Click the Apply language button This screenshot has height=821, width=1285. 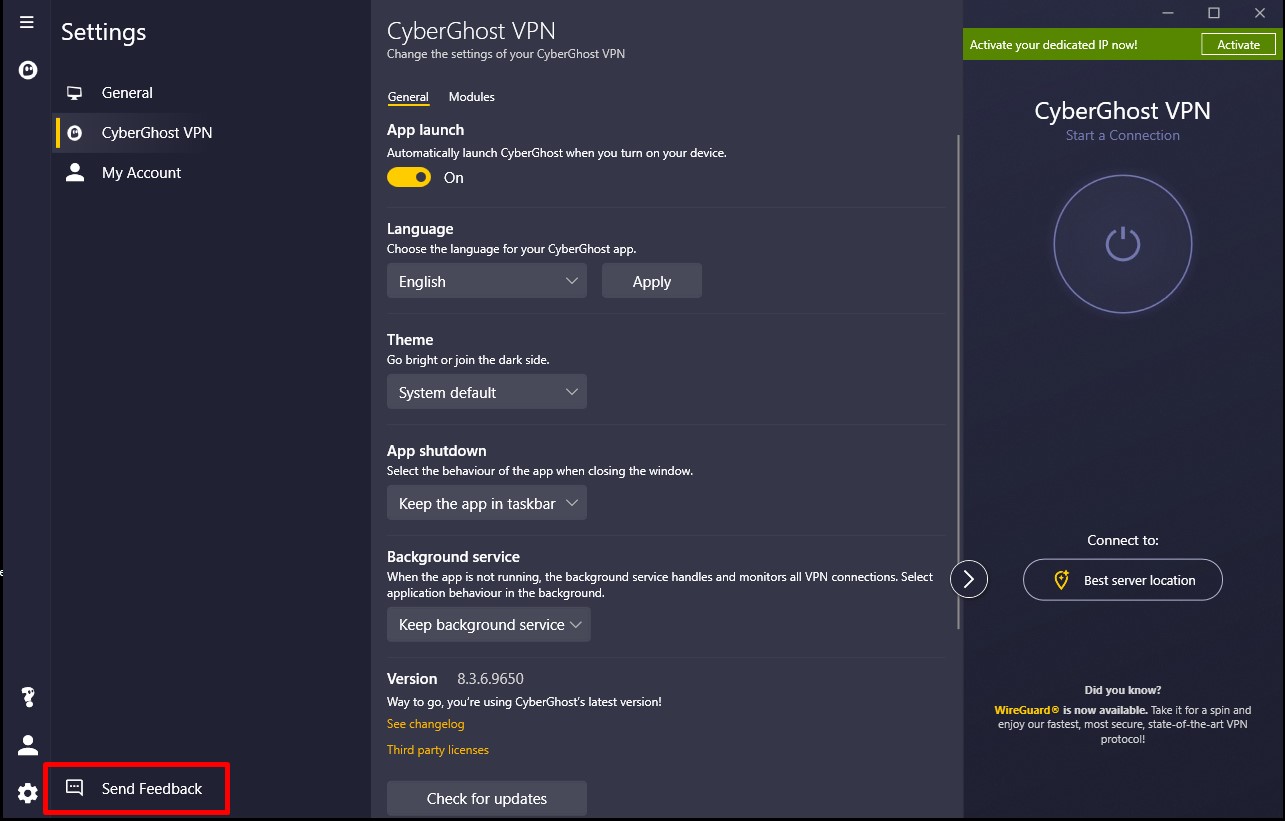pos(652,281)
